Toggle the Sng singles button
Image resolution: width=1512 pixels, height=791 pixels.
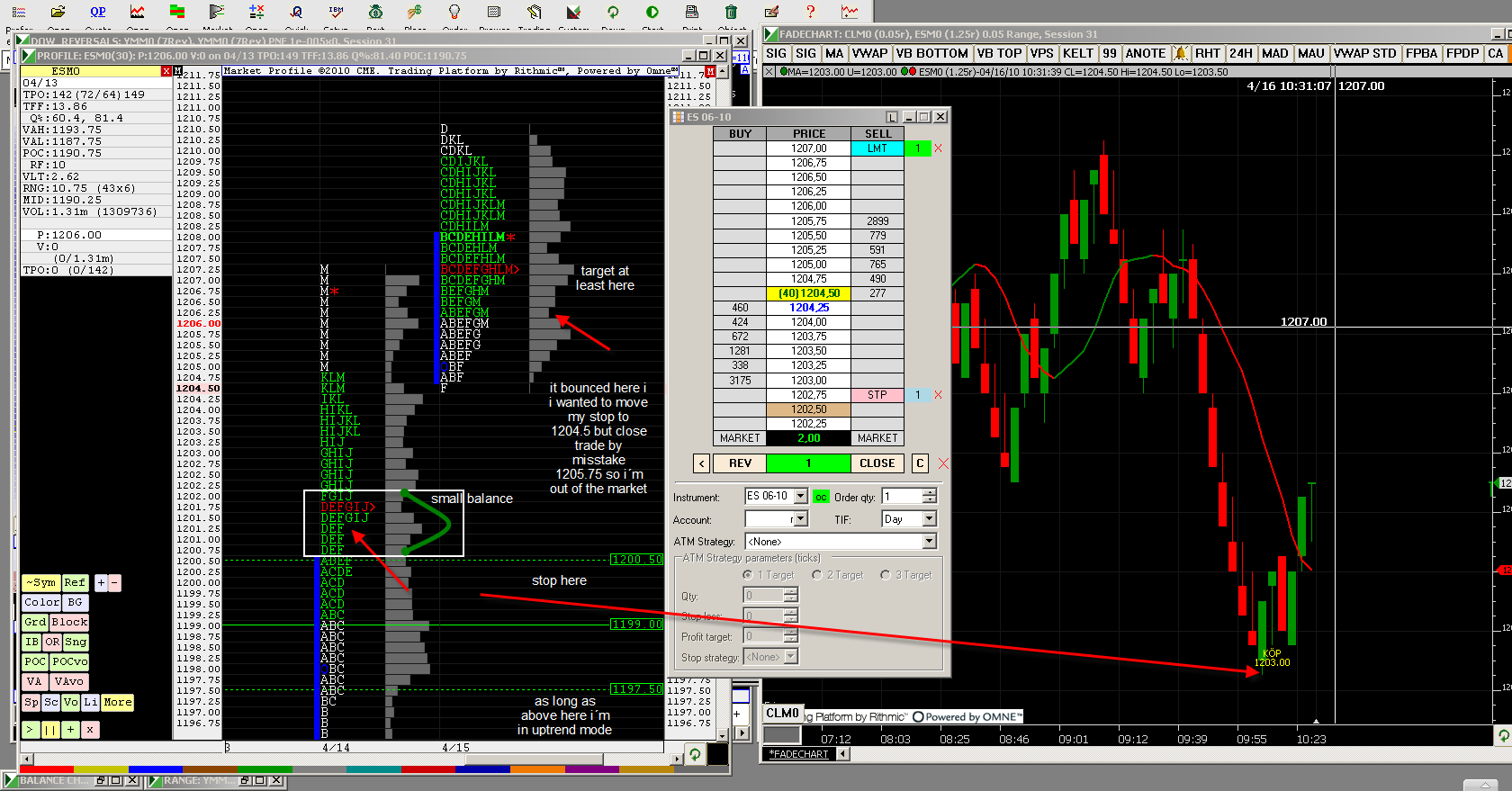(76, 642)
